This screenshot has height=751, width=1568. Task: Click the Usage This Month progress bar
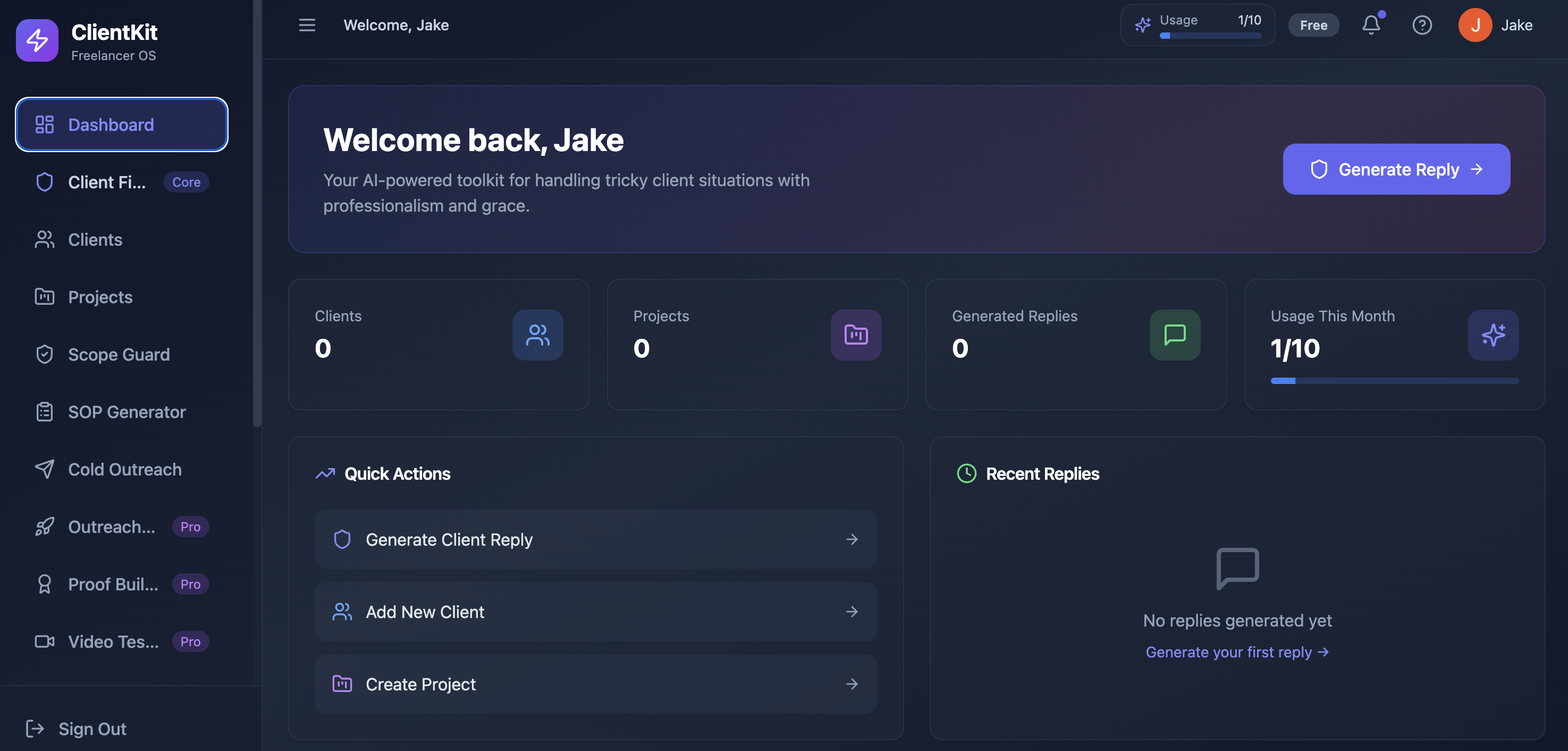1394,381
